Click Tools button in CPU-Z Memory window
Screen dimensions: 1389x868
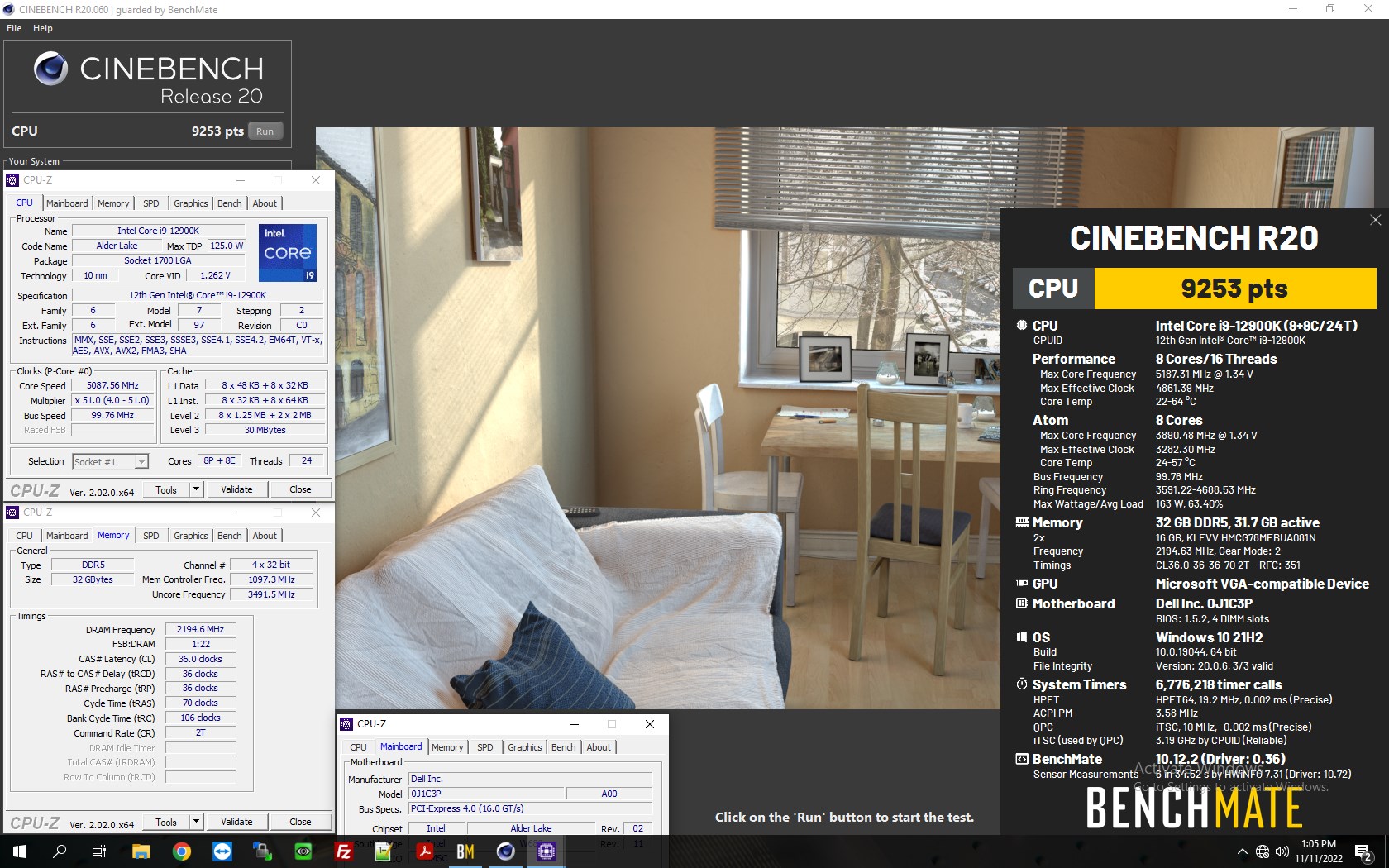click(x=166, y=822)
